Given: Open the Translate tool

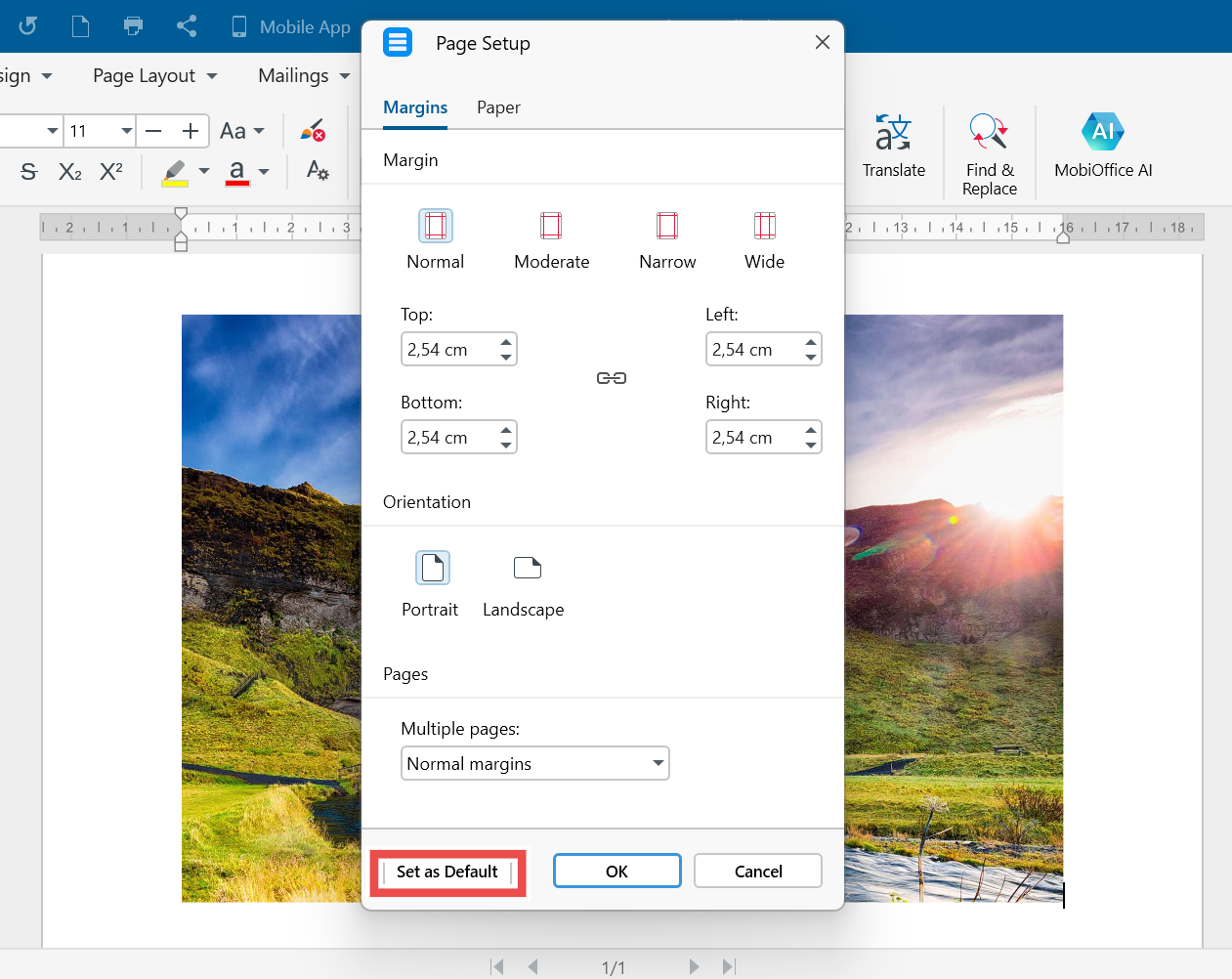Looking at the screenshot, I should click(894, 149).
